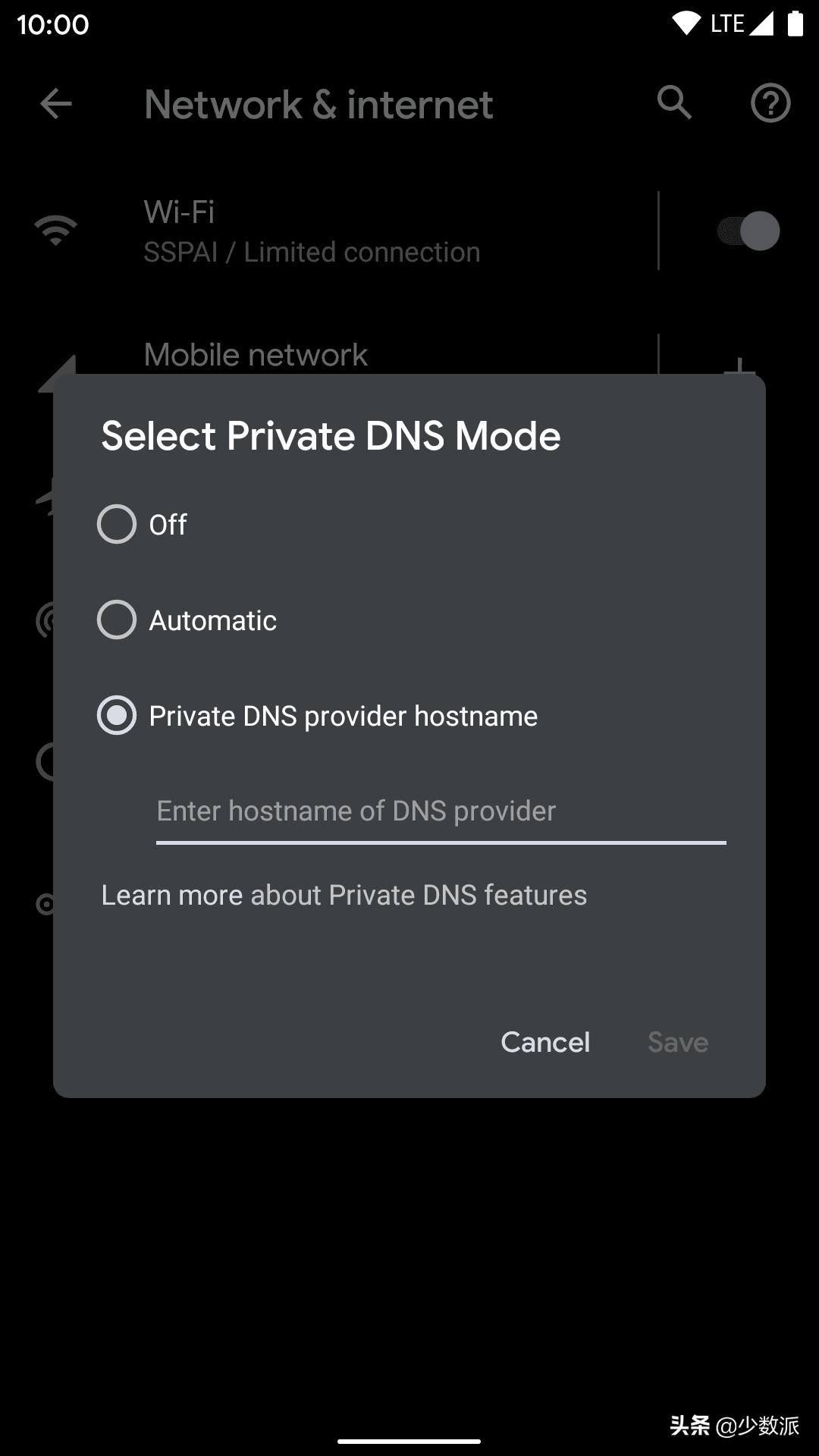Open the search magnifier icon

tap(674, 102)
